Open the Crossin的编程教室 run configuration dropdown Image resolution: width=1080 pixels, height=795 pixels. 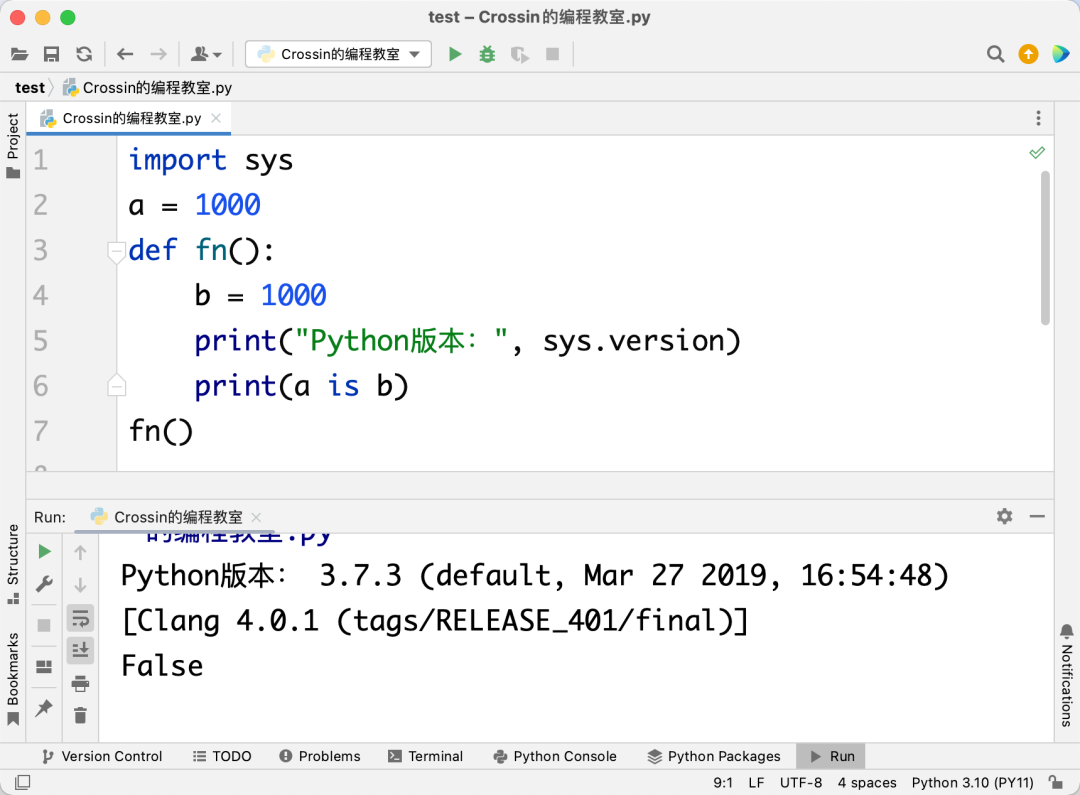click(338, 54)
